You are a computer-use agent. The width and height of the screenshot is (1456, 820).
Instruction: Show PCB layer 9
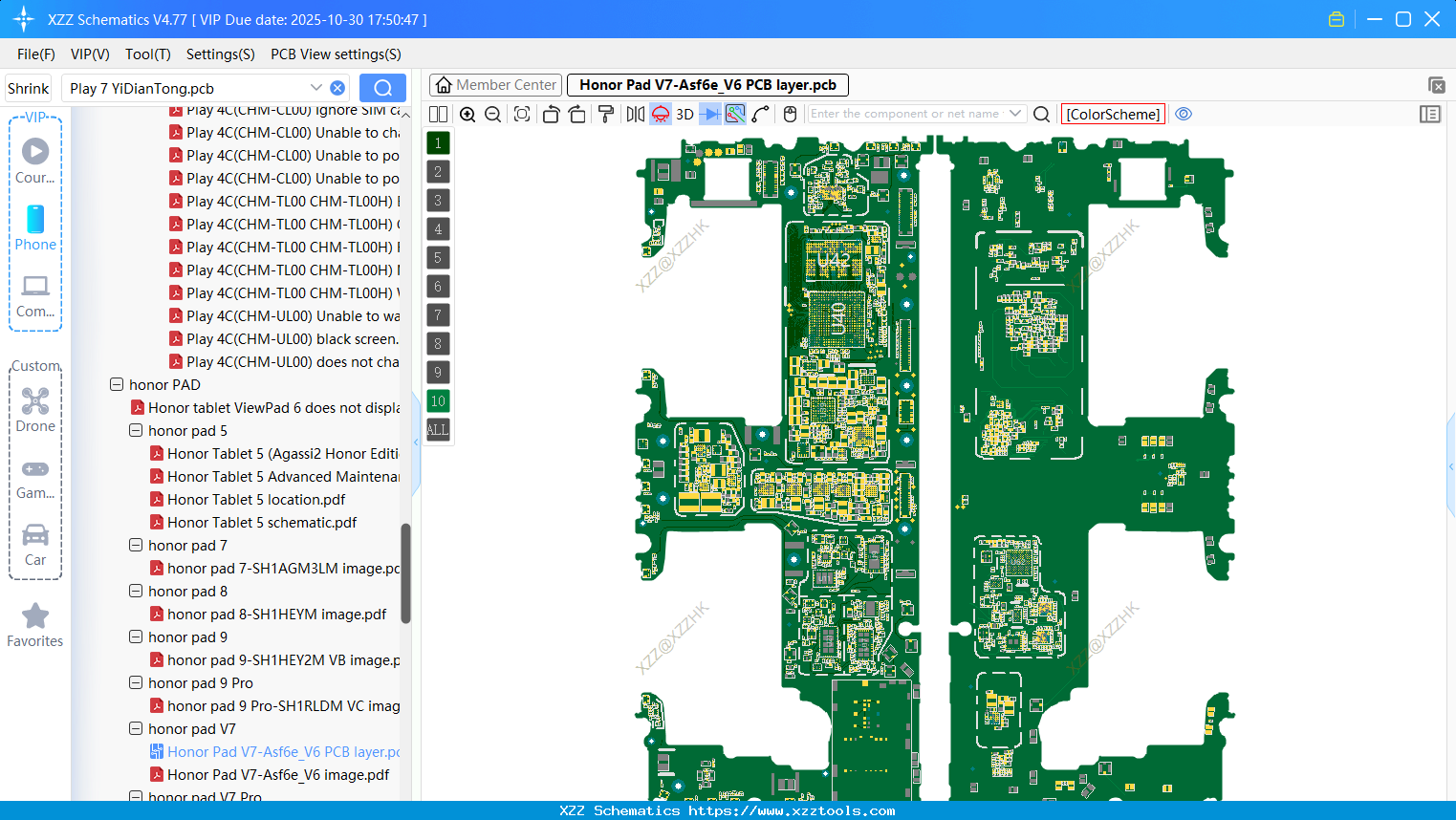click(438, 372)
